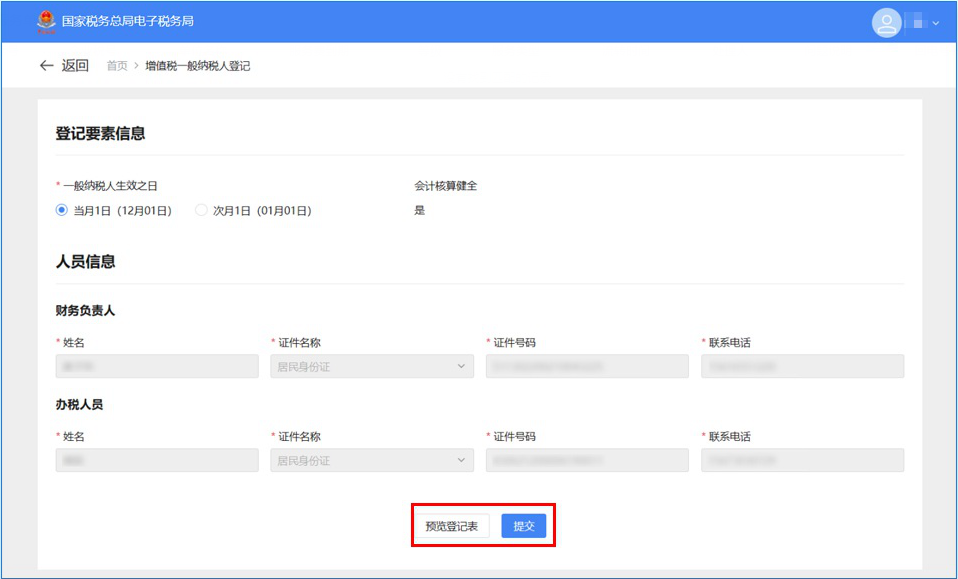Click the user avatar icon
The image size is (958, 579).
coord(886,22)
